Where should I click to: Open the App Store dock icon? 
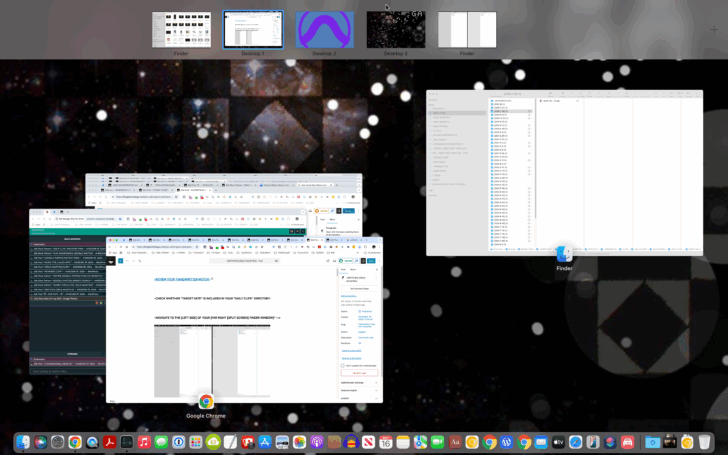pyautogui.click(x=265, y=442)
